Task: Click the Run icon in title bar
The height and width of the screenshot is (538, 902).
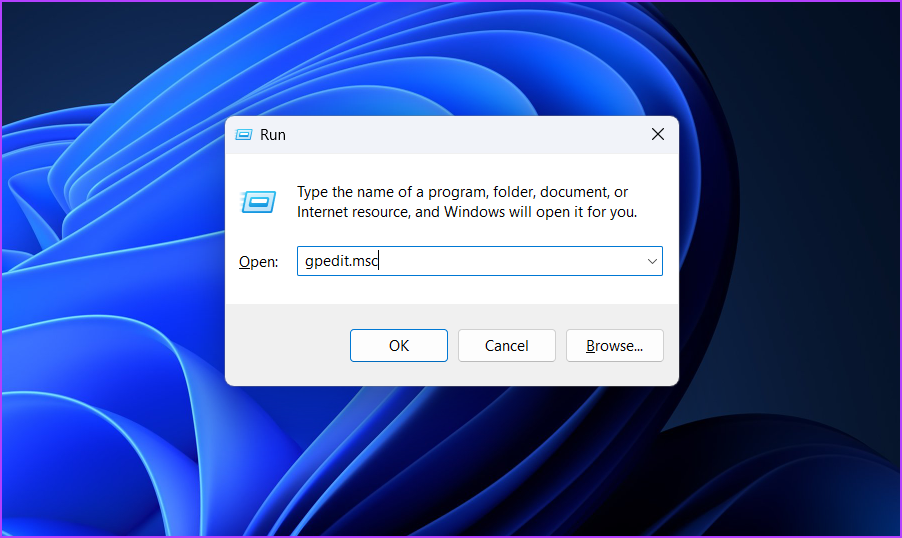Action: pos(244,135)
